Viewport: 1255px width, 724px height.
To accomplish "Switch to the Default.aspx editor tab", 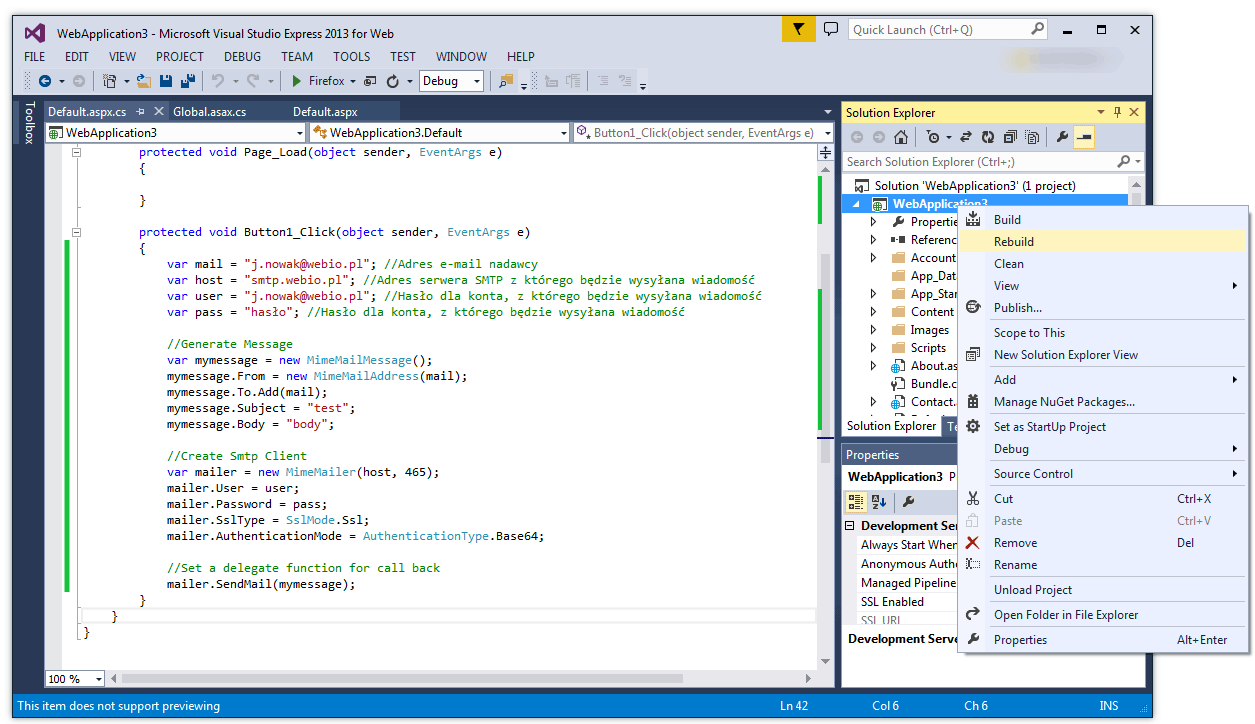I will coord(325,112).
